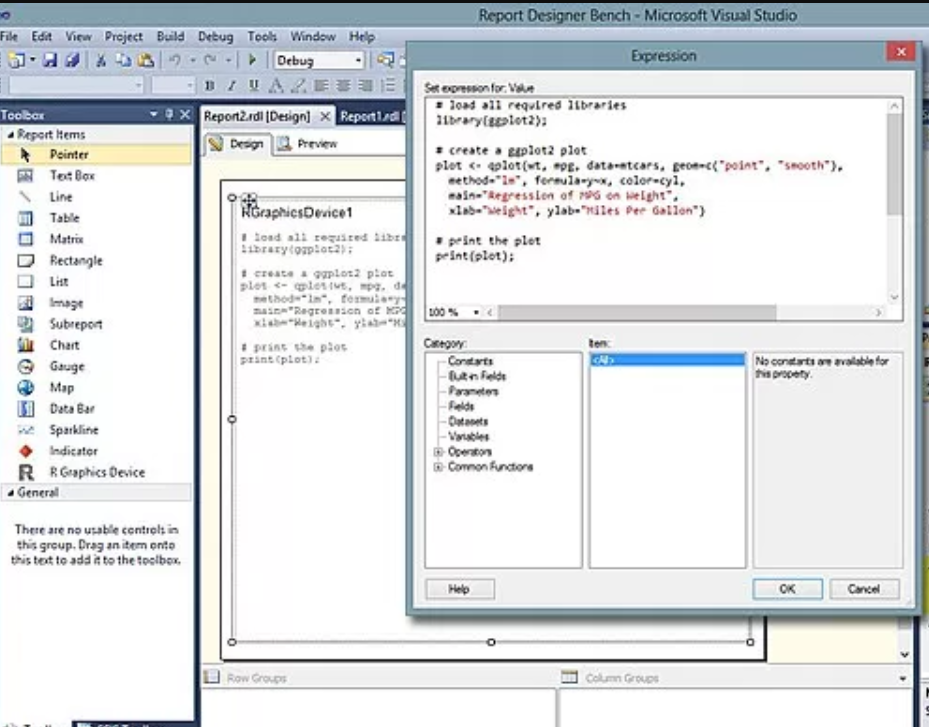
Task: Click Cancel in Expression dialog
Action: tap(864, 589)
